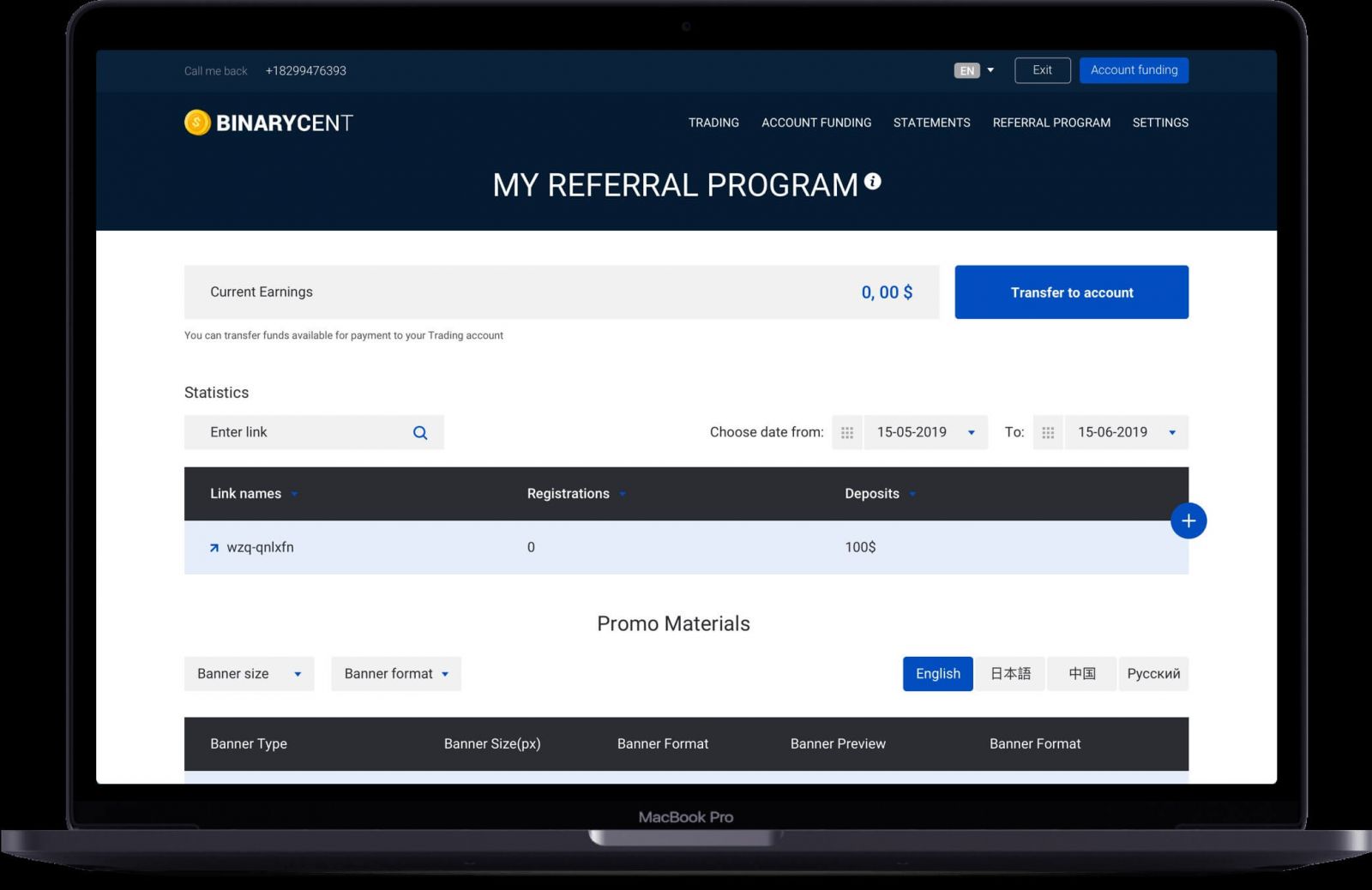
Task: Click the Binarycent coin logo
Action: [x=197, y=123]
